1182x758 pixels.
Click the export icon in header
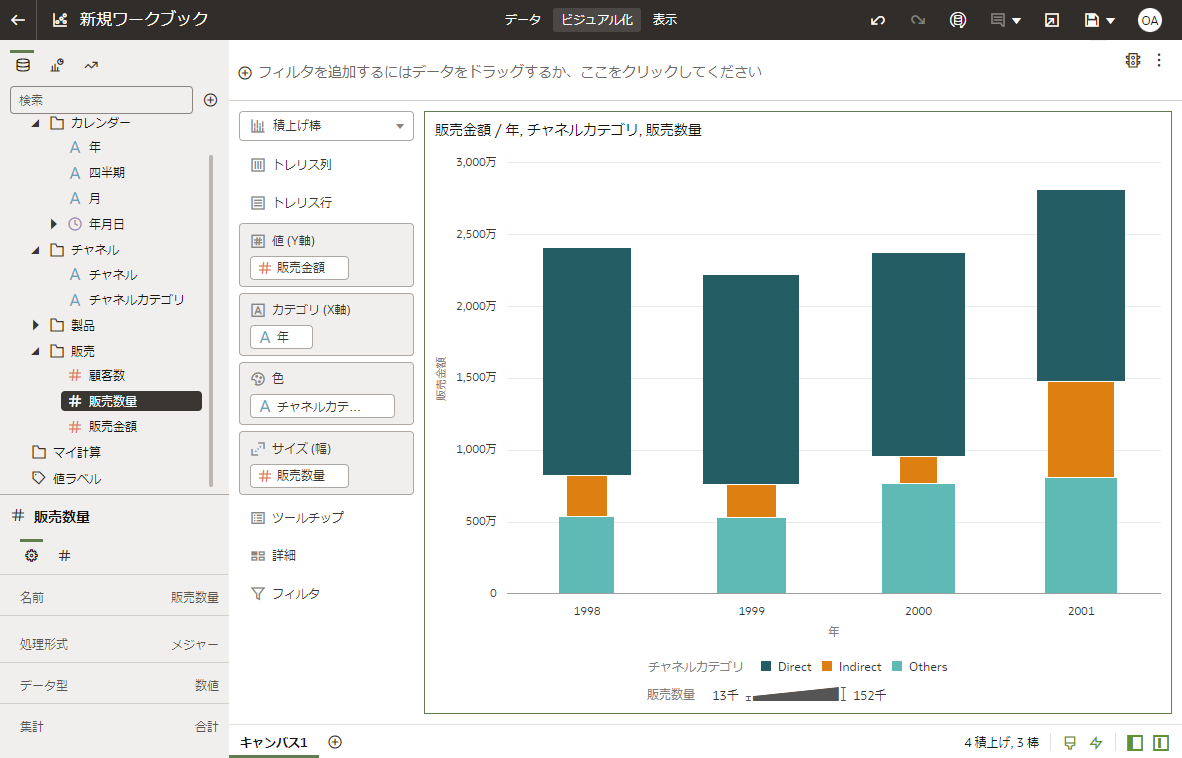tap(1052, 20)
